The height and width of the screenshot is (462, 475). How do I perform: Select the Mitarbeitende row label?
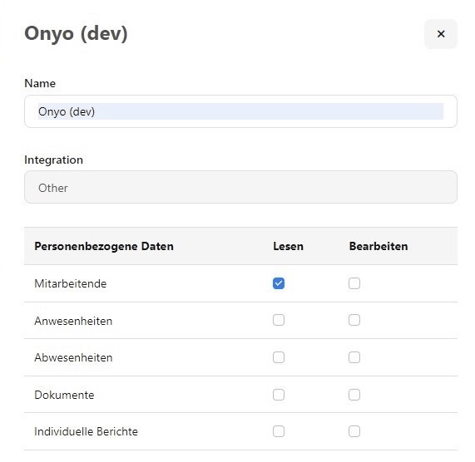coord(70,284)
